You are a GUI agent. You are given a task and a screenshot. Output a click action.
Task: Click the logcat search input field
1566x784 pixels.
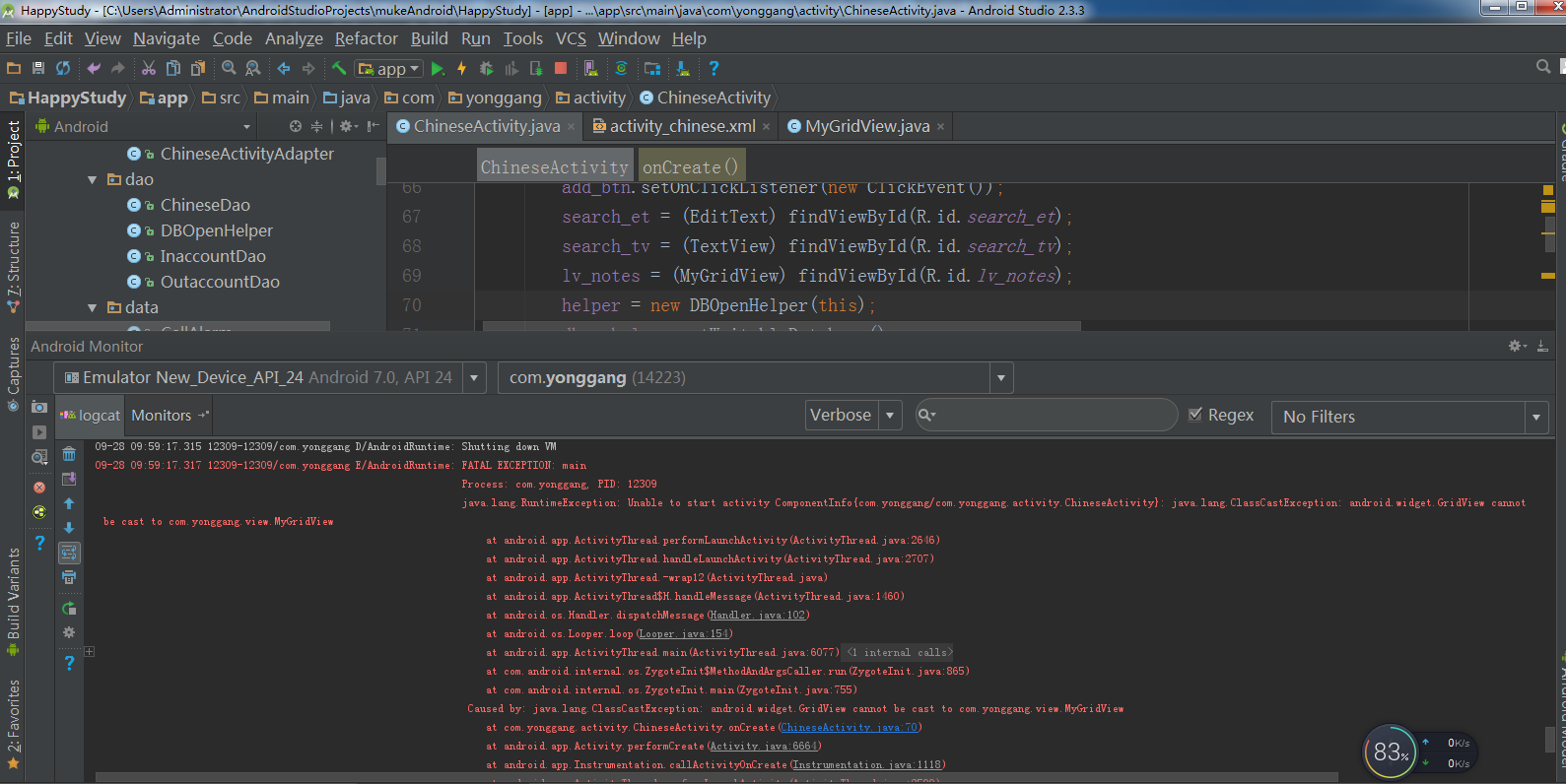click(1047, 415)
